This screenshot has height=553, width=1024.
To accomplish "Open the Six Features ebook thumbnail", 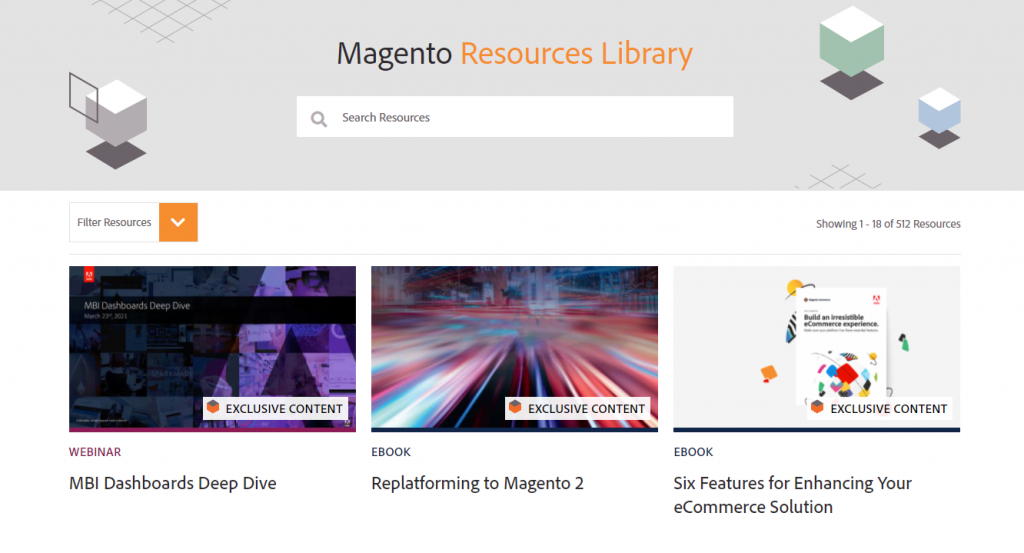I will click(816, 349).
